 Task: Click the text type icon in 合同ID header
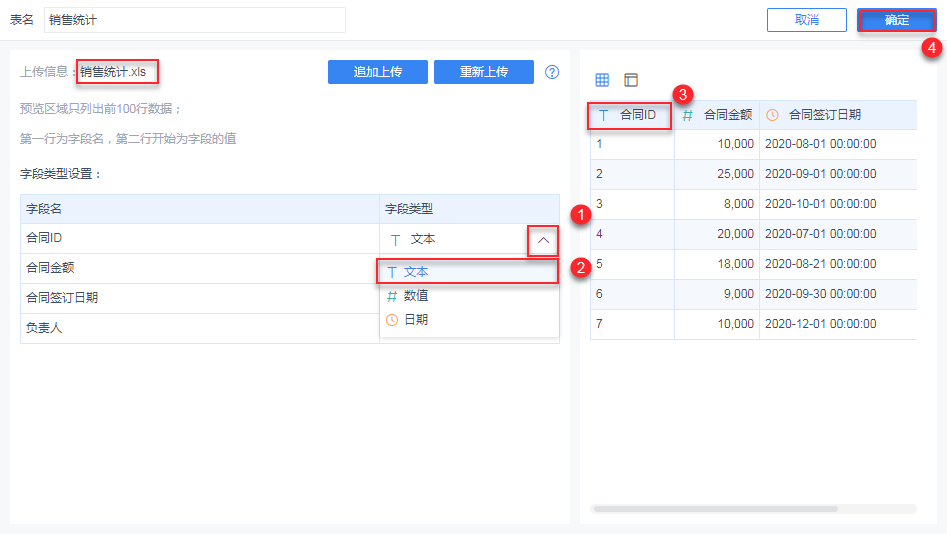(x=604, y=115)
